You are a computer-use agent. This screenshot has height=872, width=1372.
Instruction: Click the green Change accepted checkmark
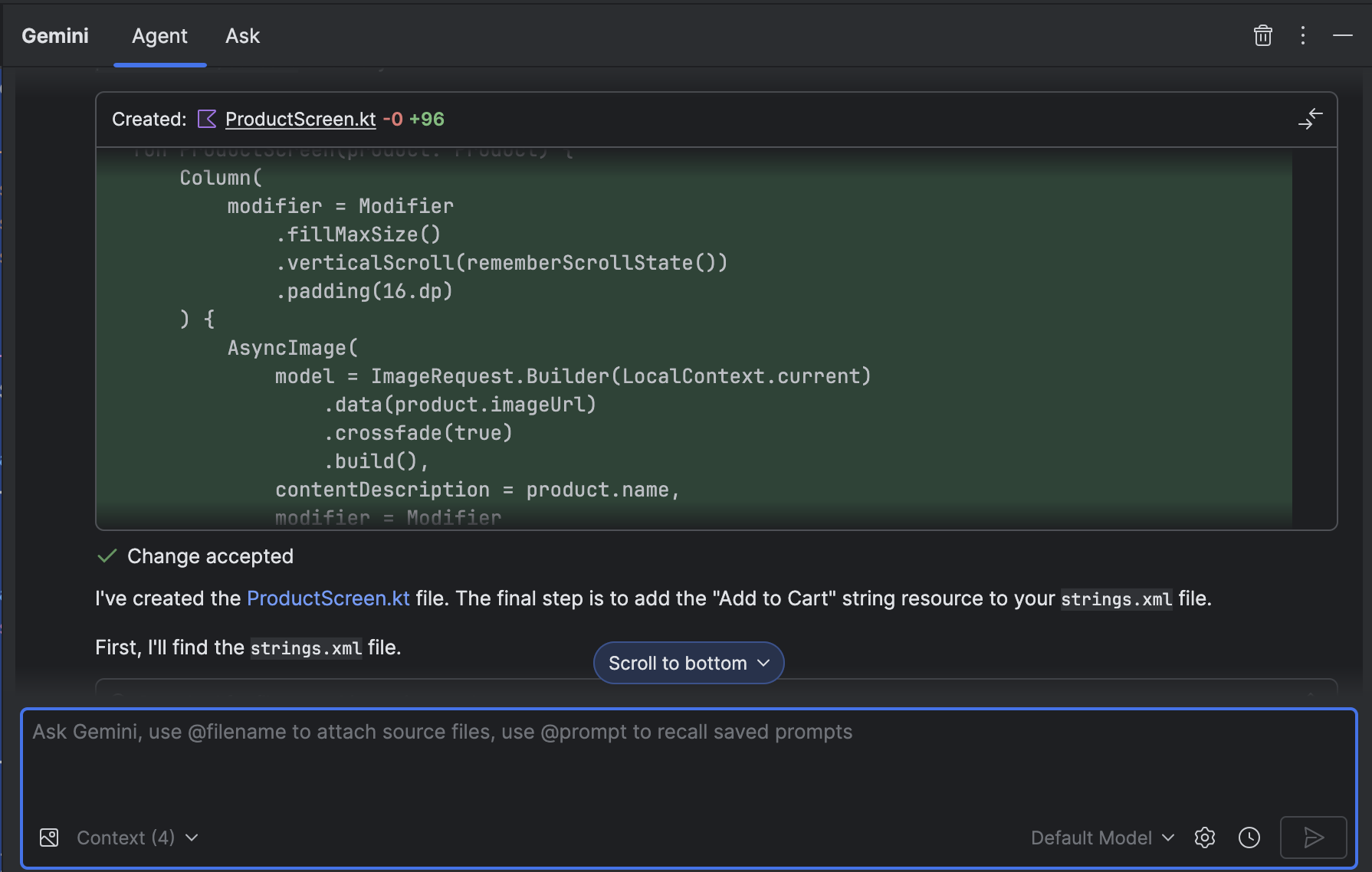coord(107,556)
